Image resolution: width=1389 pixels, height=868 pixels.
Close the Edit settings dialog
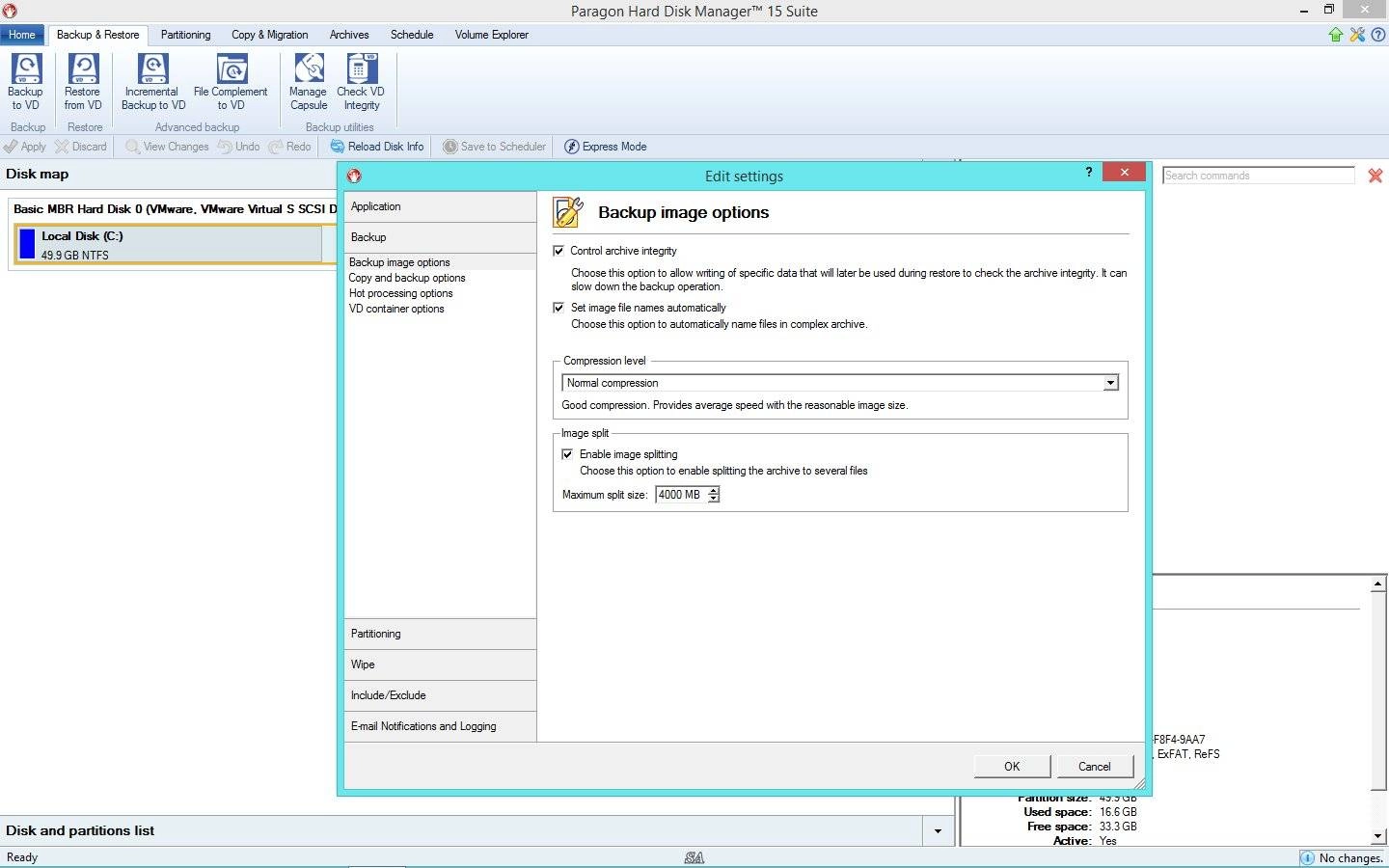[1125, 172]
